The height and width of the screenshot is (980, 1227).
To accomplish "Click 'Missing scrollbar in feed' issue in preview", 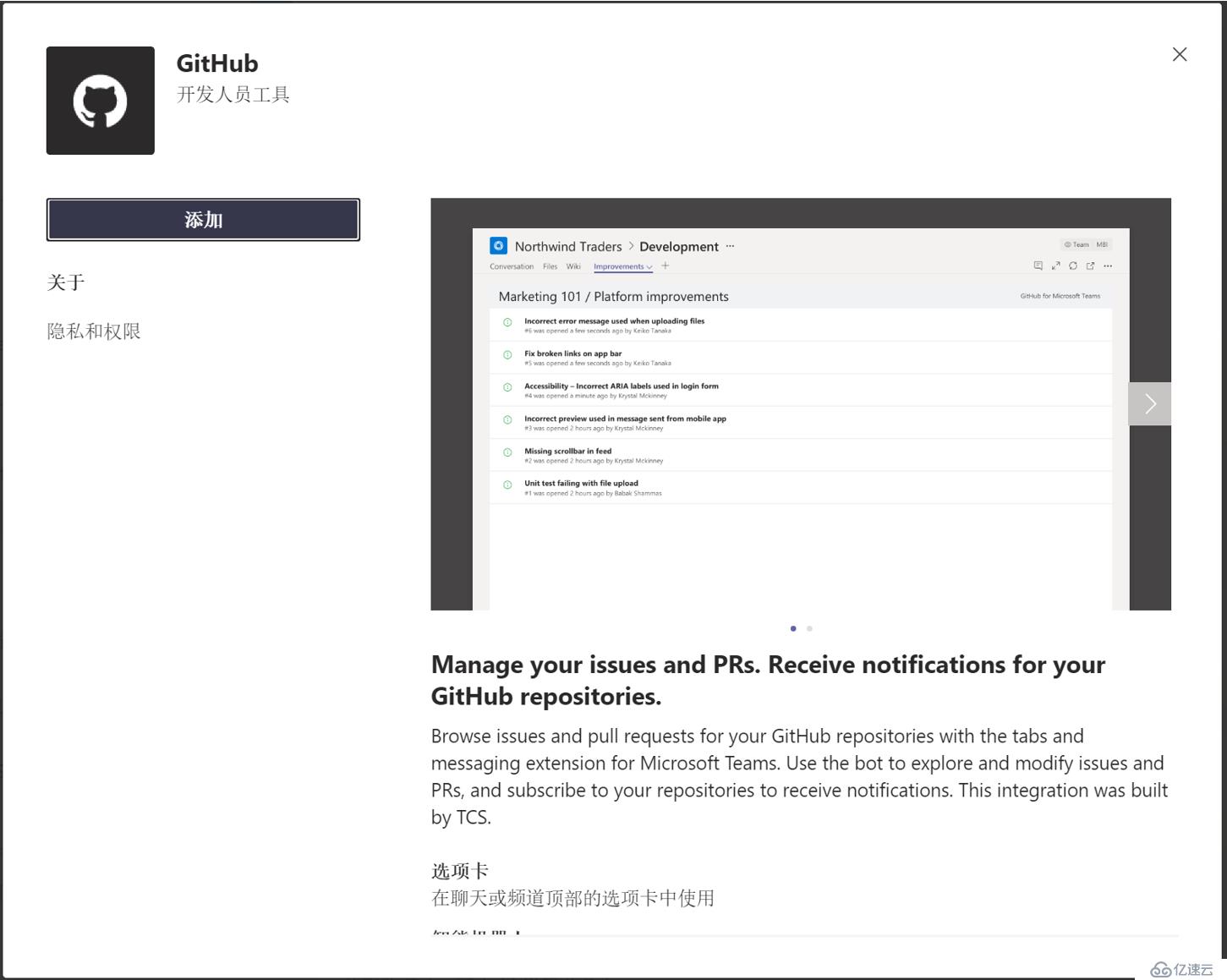I will (567, 451).
